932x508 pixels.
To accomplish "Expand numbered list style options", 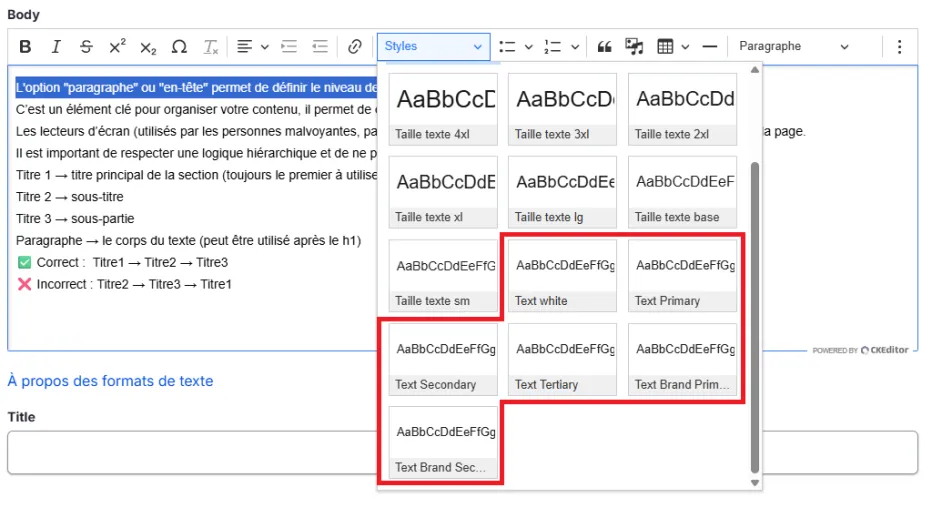I will click(x=575, y=46).
